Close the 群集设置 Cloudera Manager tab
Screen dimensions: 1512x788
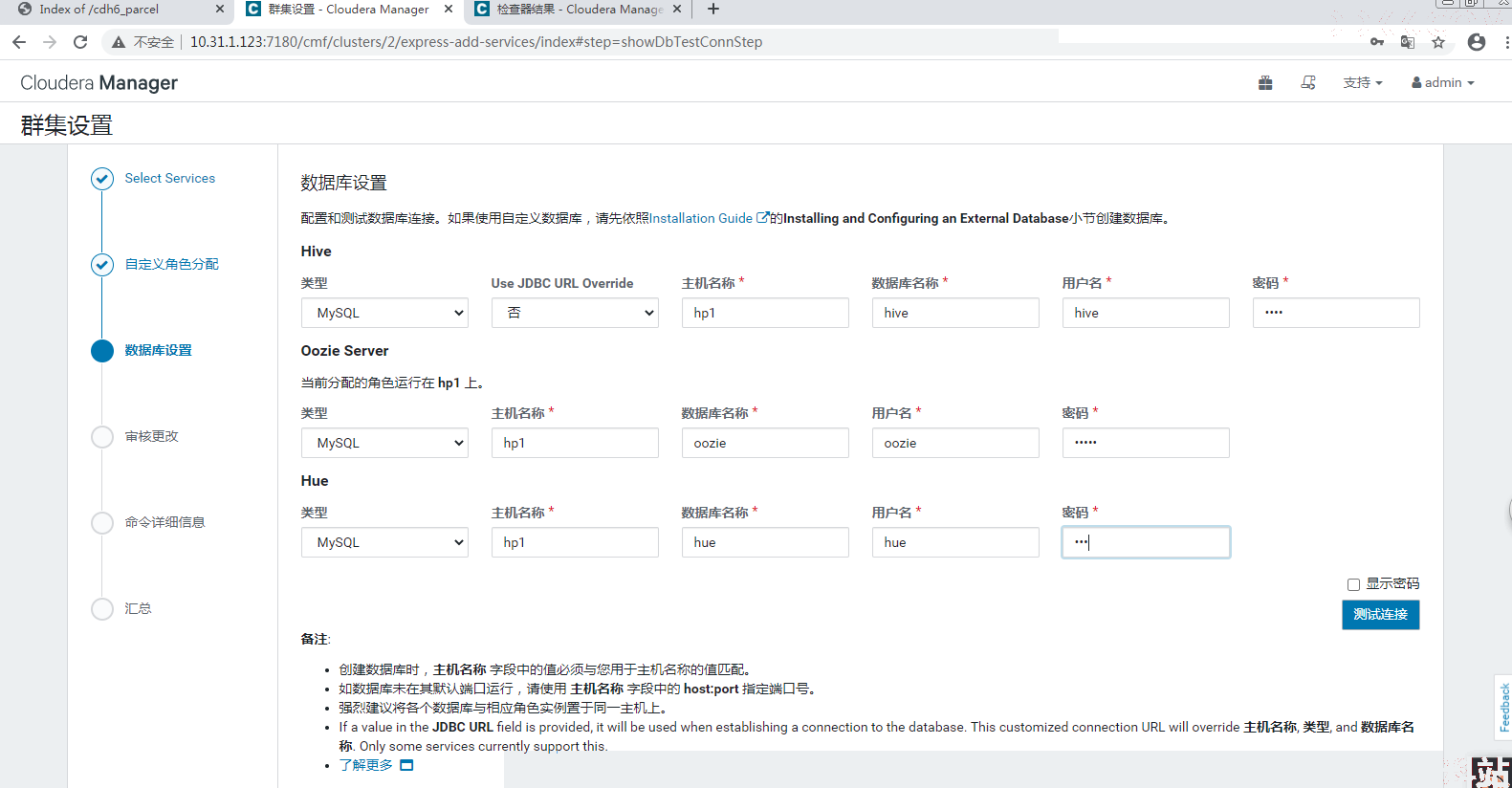click(x=449, y=9)
